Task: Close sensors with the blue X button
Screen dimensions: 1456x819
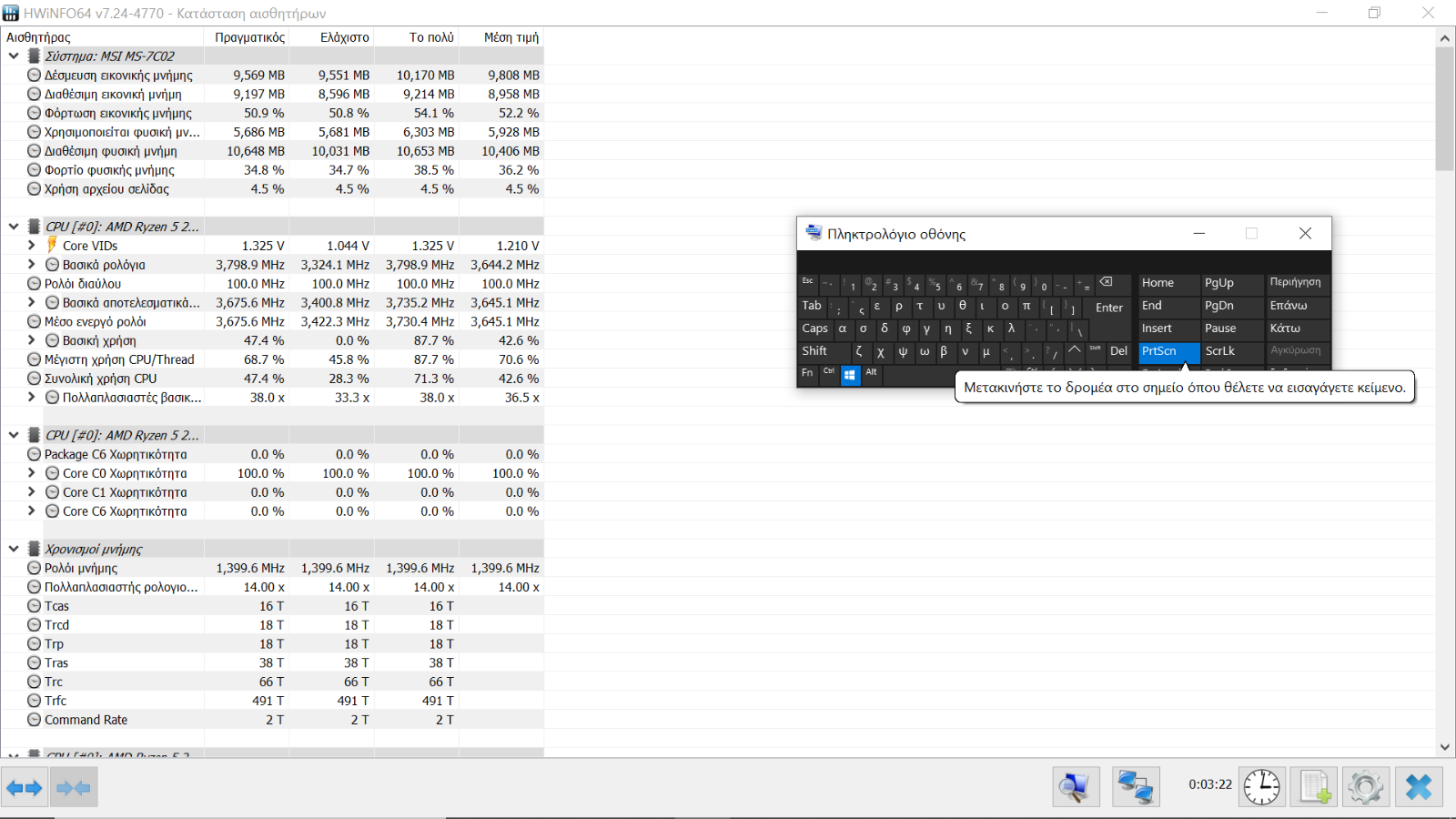Action: pyautogui.click(x=1419, y=787)
